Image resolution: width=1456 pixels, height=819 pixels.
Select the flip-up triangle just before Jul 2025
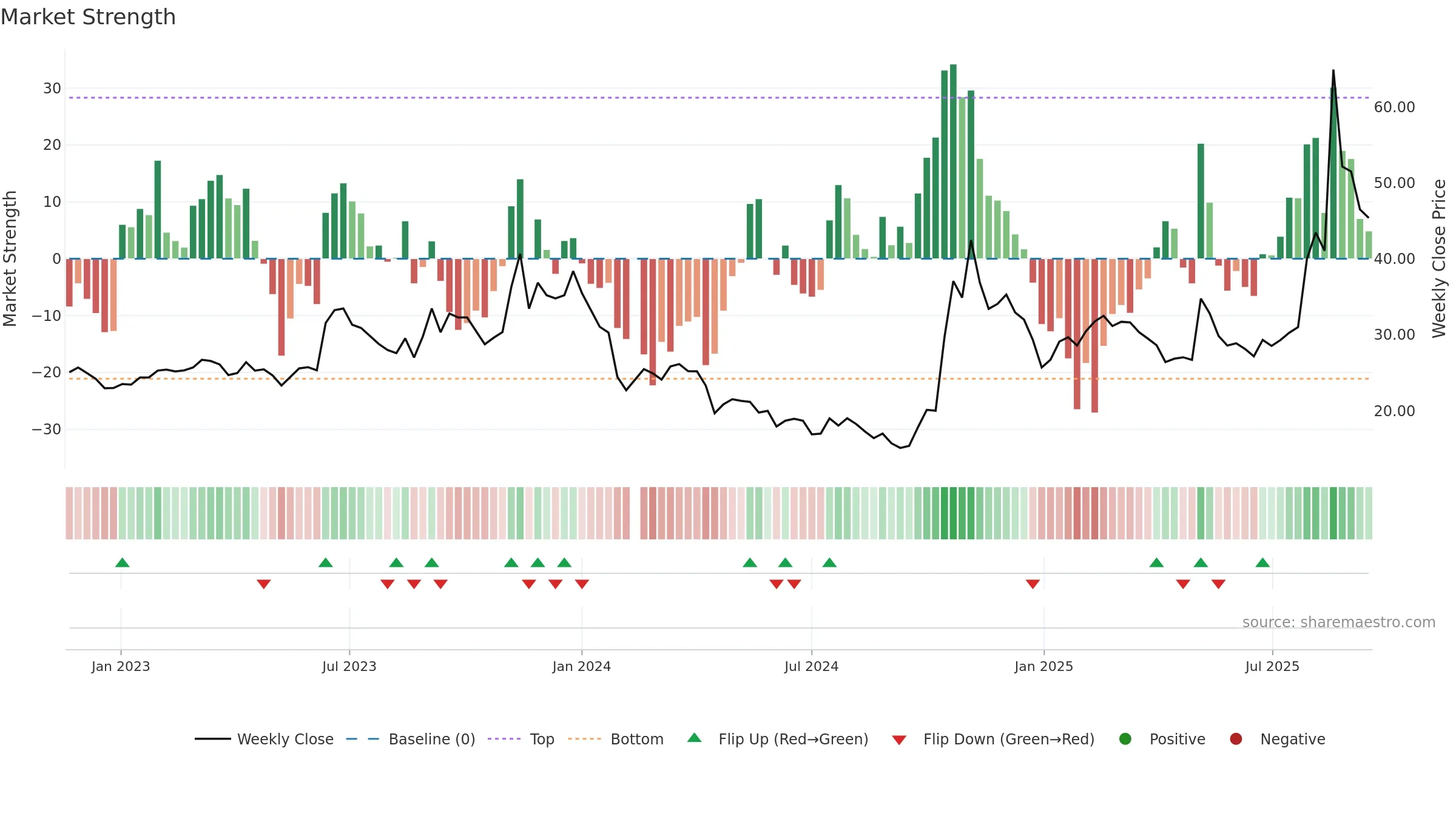click(1262, 562)
